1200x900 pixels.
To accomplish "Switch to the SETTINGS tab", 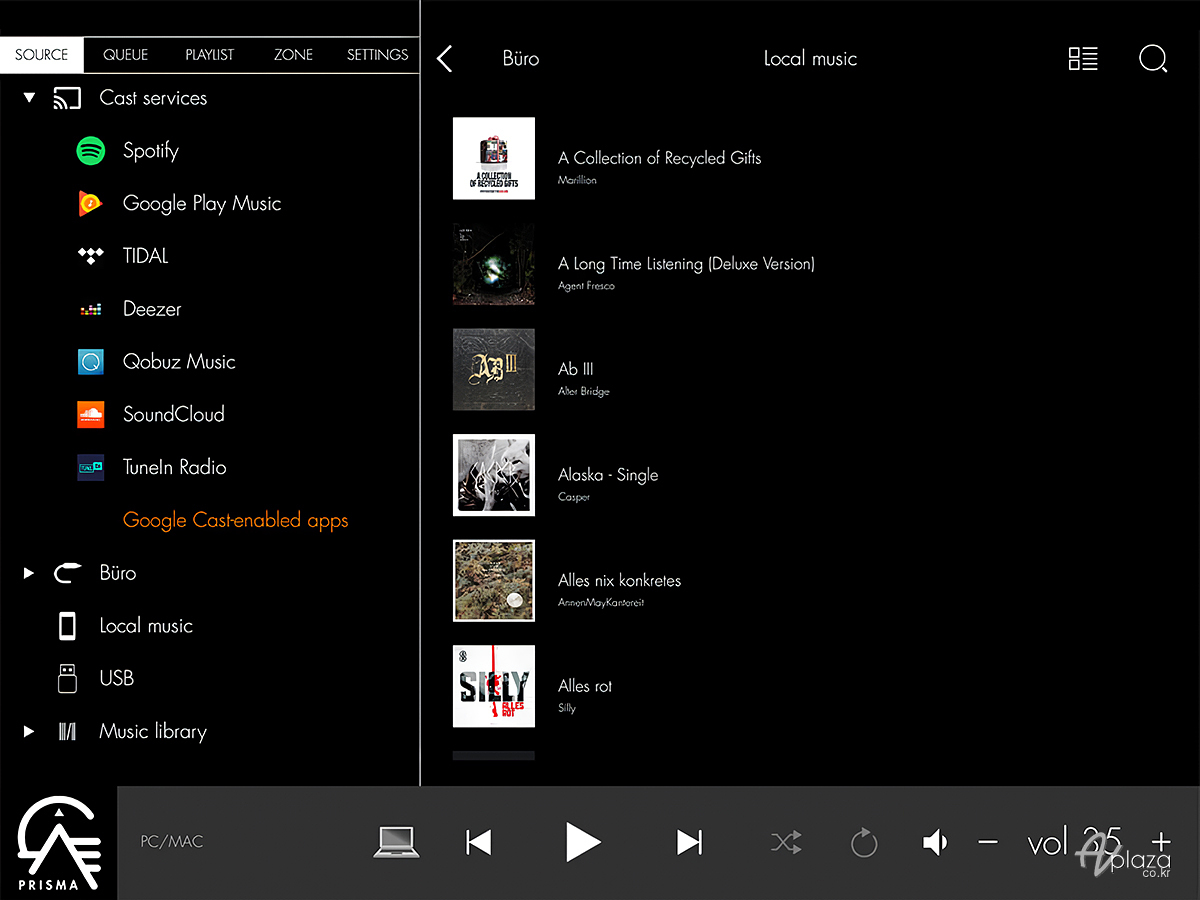I will tap(378, 55).
